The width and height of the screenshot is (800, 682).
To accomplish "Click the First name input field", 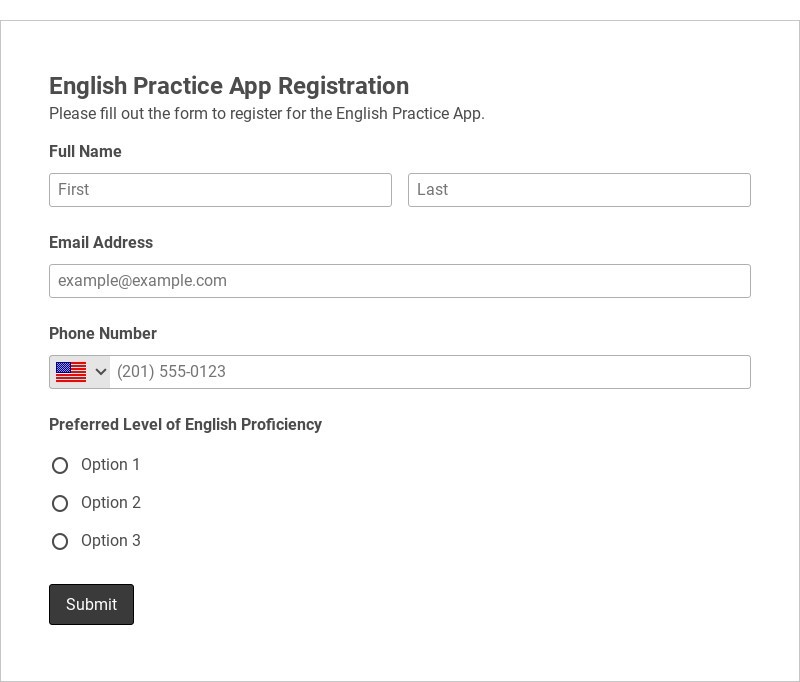I will [x=220, y=190].
